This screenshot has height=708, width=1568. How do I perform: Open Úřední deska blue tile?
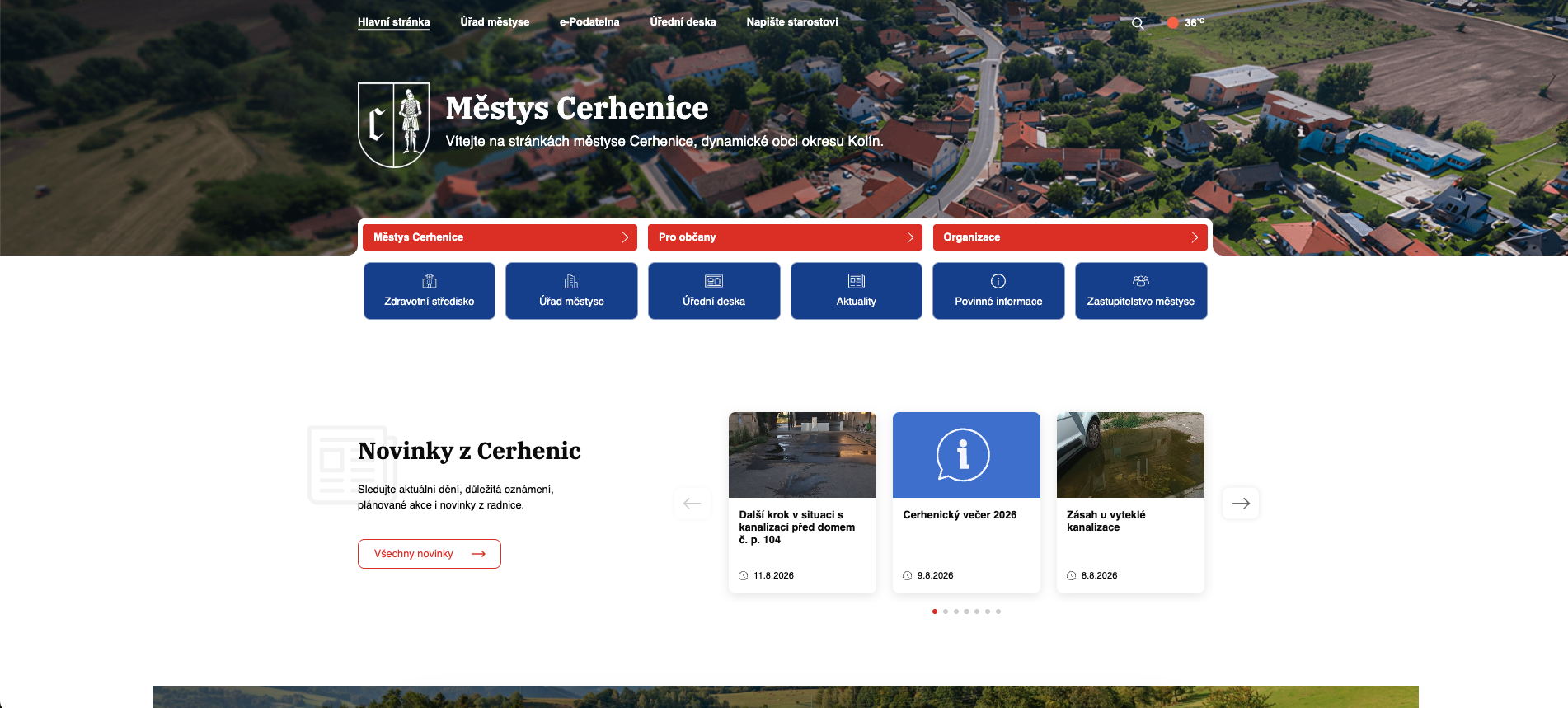pos(714,291)
